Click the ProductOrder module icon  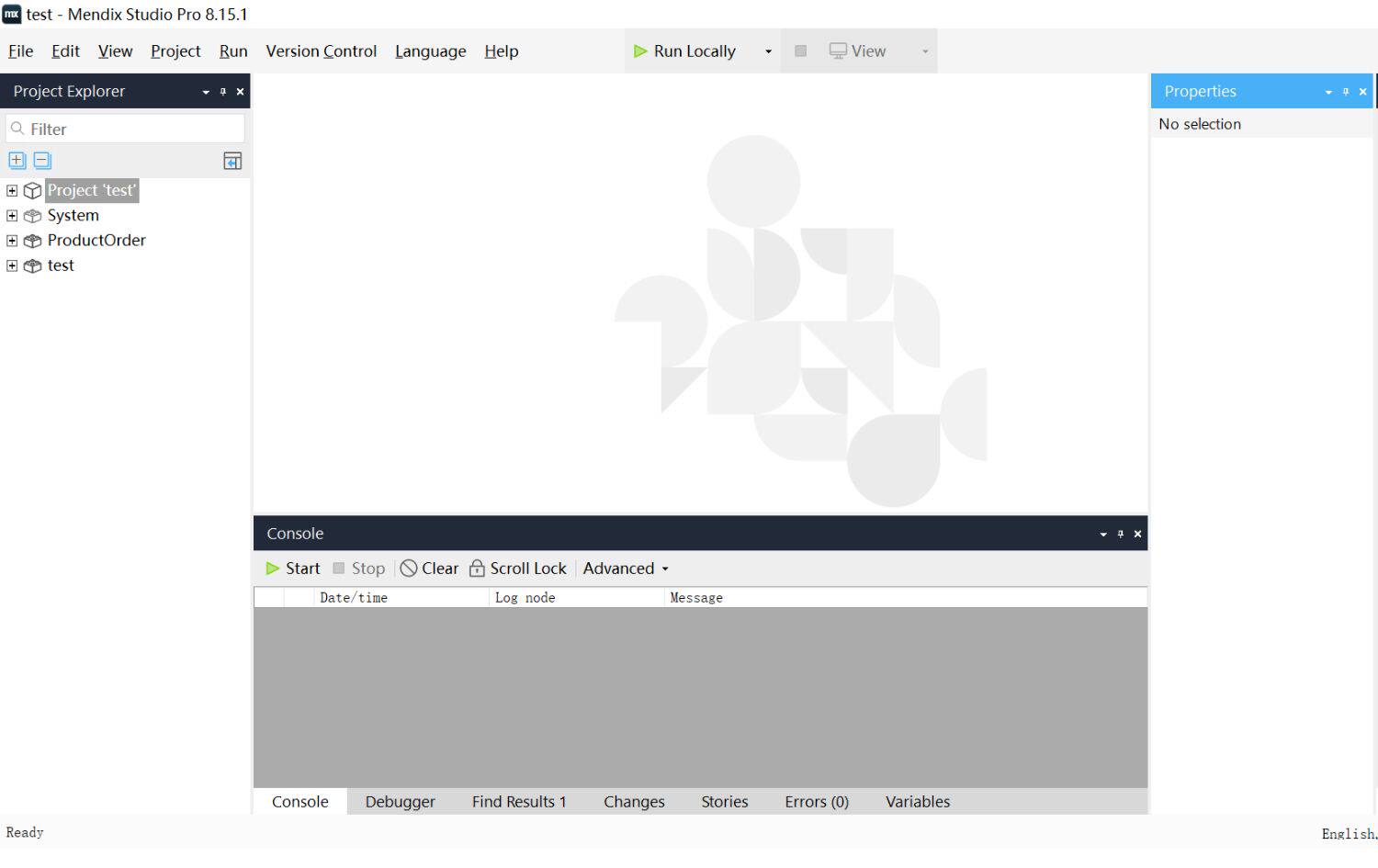click(33, 241)
